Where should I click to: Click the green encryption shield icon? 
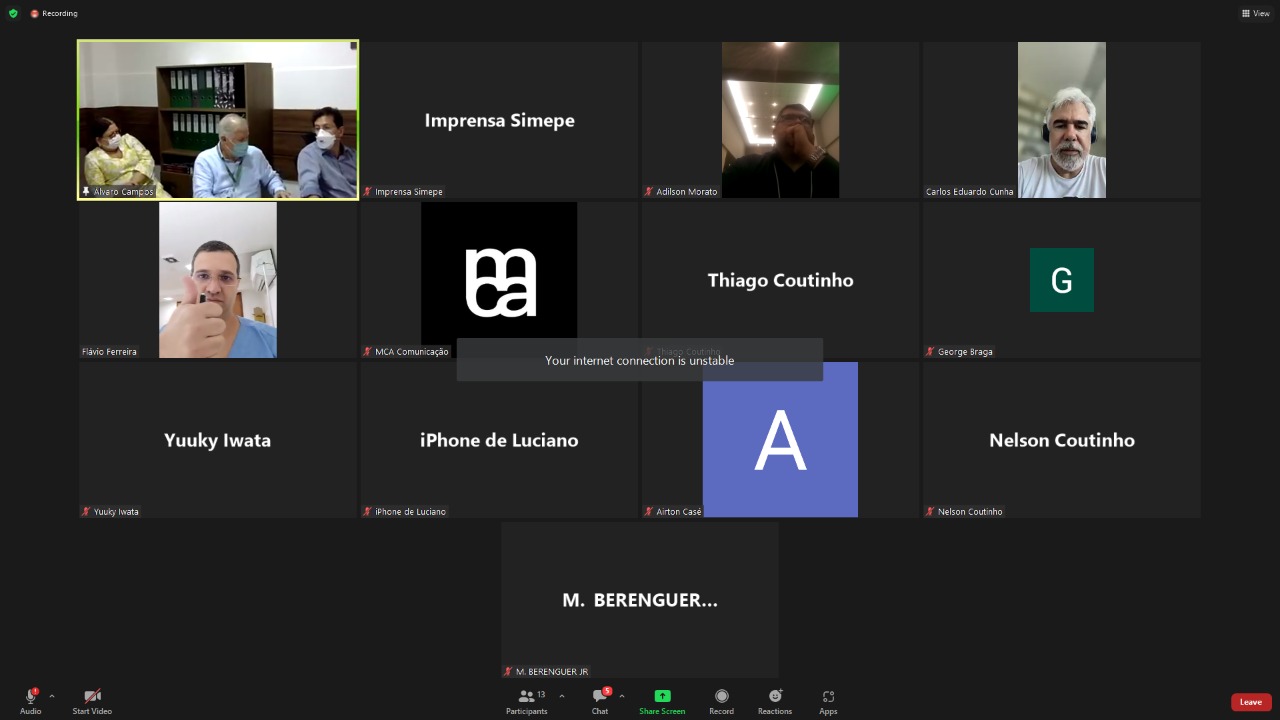[x=13, y=13]
